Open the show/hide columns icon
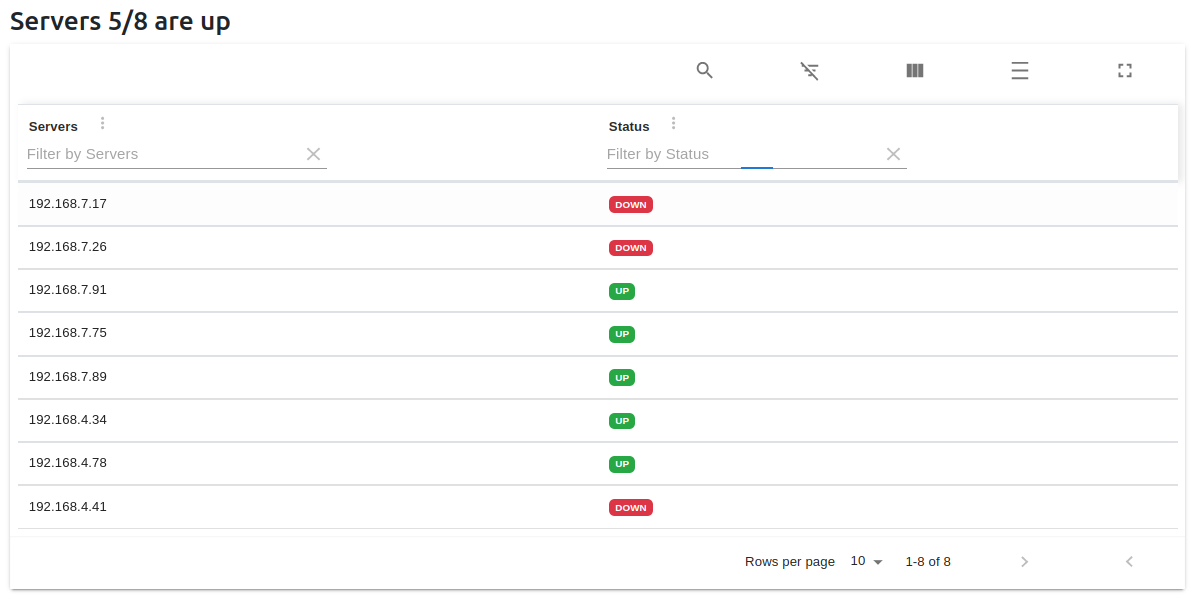Viewport: 1197px width, 599px height. (x=915, y=71)
